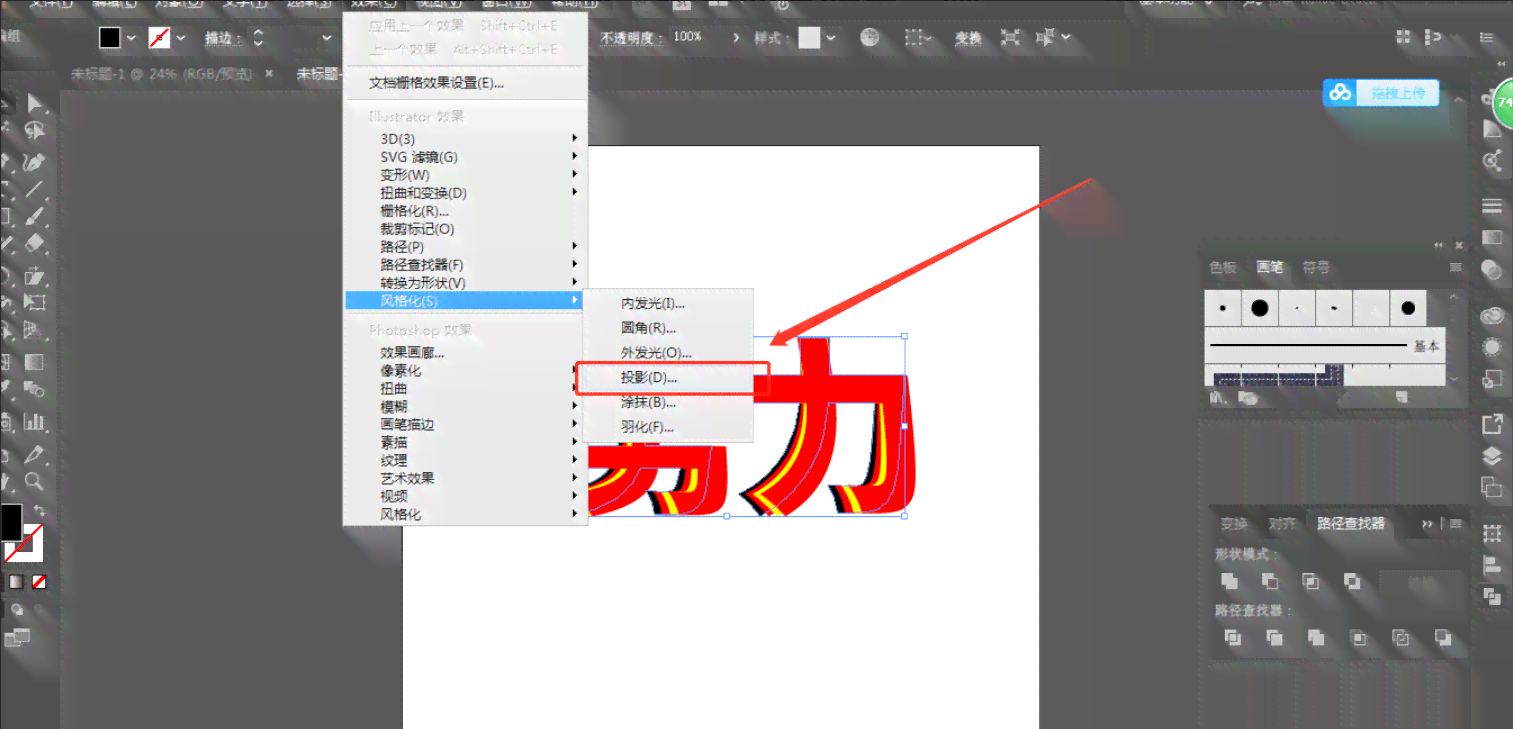This screenshot has width=1513, height=729.
Task: Open the 变形(W) warp submenu
Action: click(465, 175)
